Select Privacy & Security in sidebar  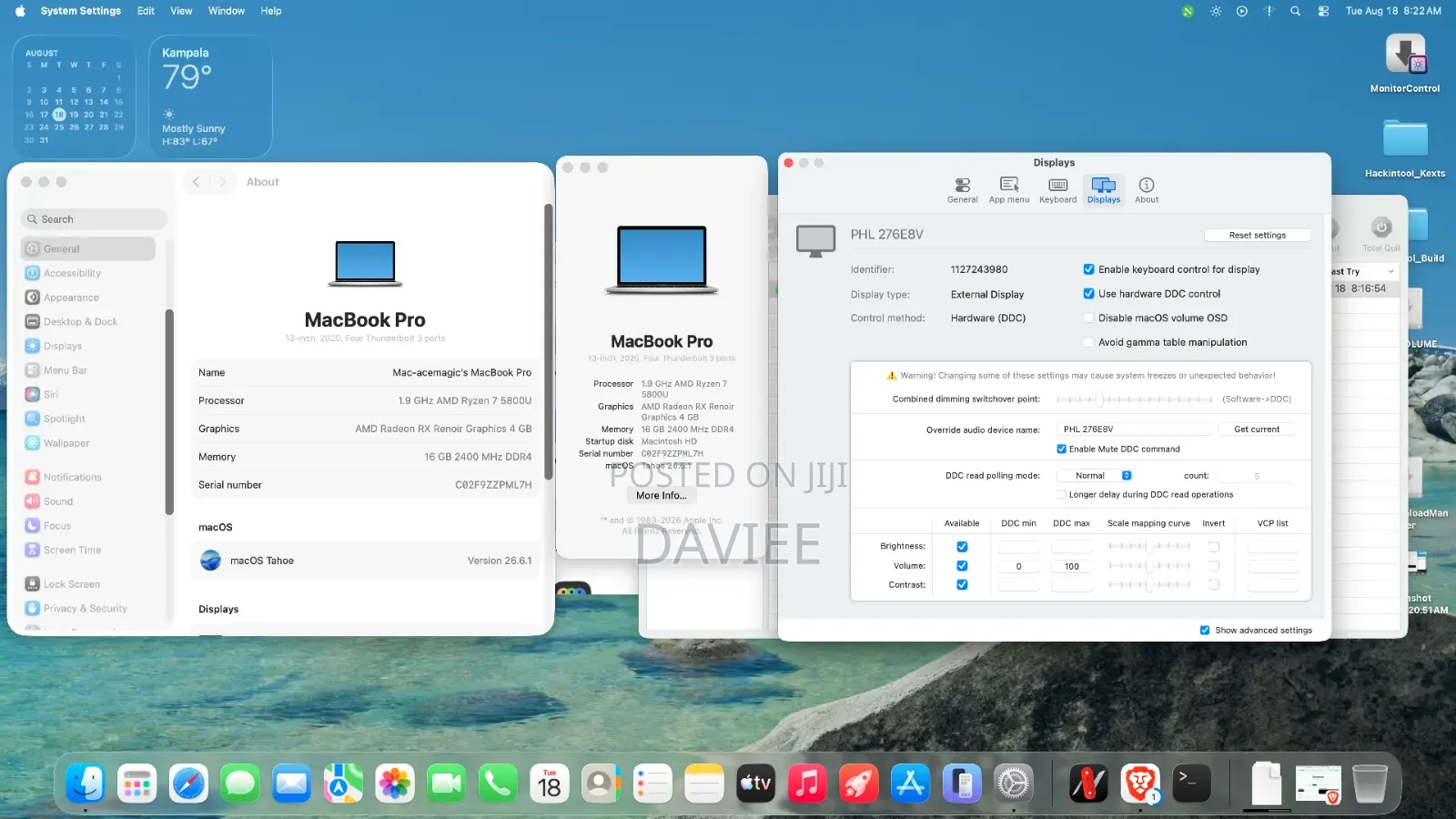click(x=89, y=608)
